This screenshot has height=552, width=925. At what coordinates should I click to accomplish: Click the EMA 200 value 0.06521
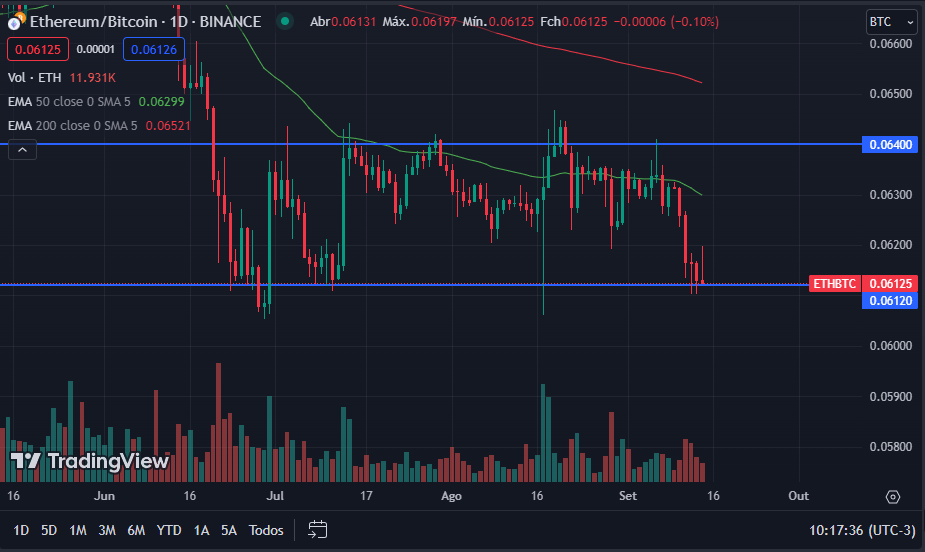tap(168, 126)
